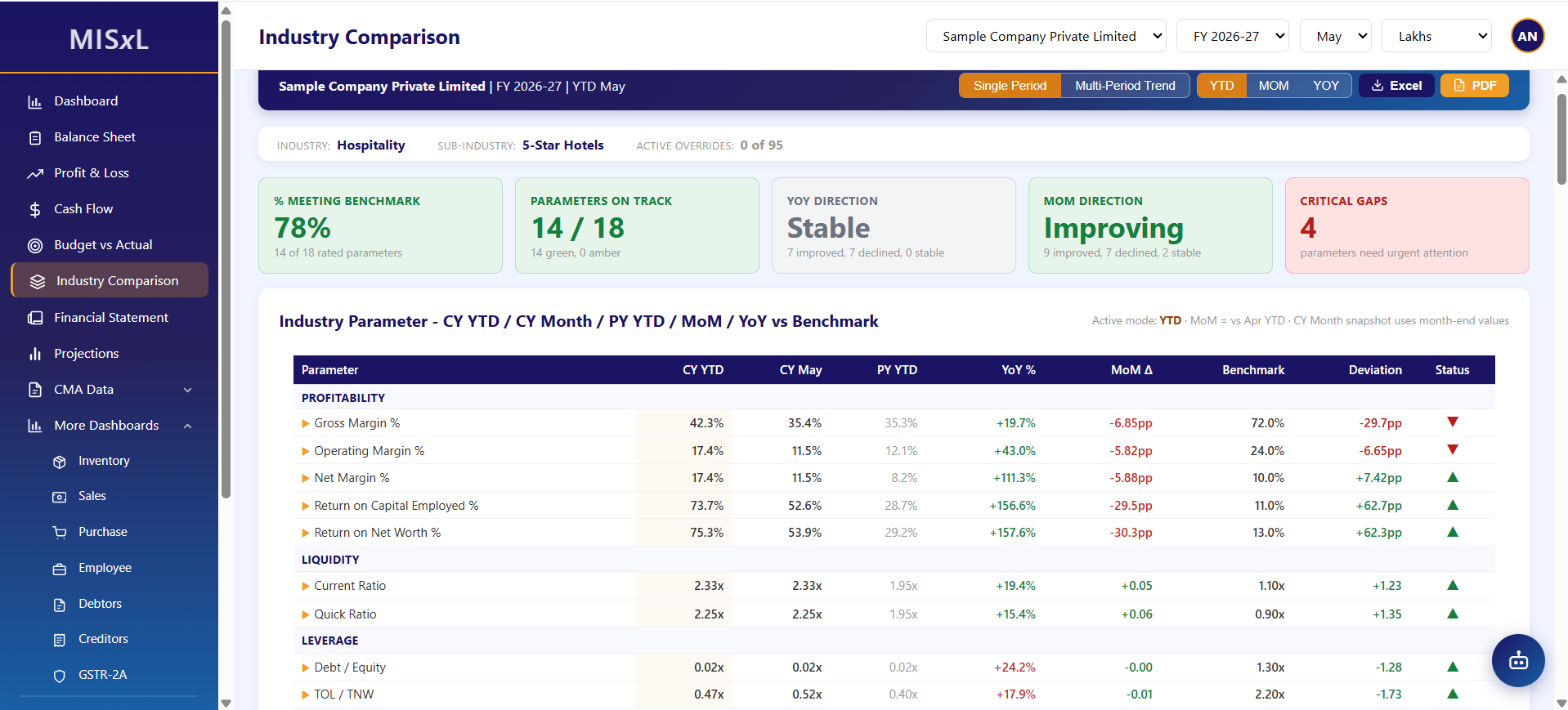Viewport: 1568px width, 710px height.
Task: Open the FY 2026-27 dropdown
Action: 1233,36
